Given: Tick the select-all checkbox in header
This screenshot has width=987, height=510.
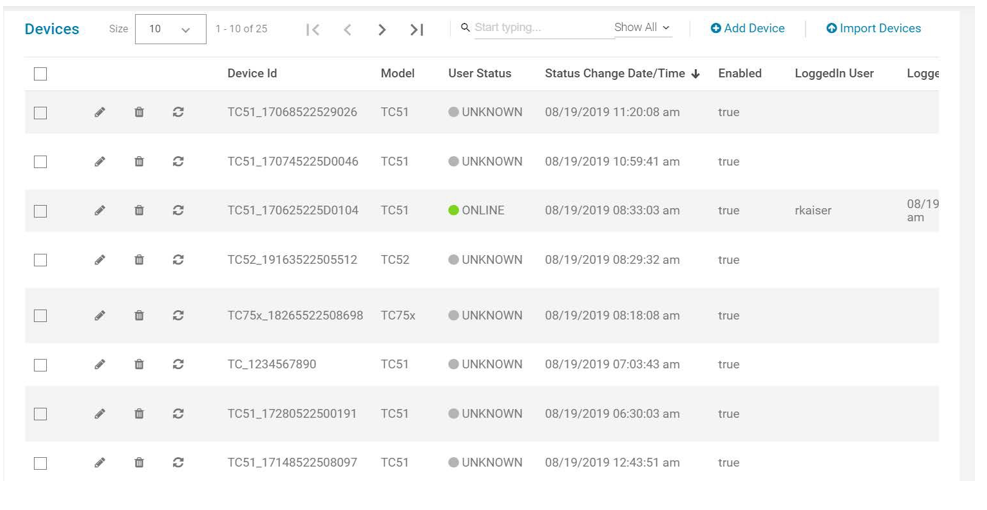Looking at the screenshot, I should click(40, 74).
